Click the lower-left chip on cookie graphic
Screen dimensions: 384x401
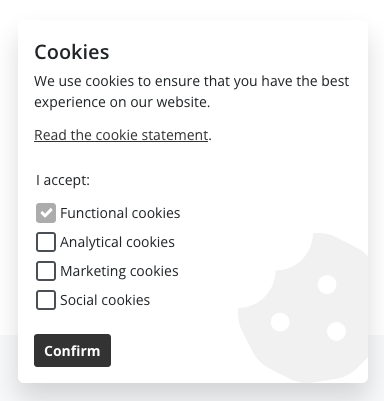(x=280, y=322)
